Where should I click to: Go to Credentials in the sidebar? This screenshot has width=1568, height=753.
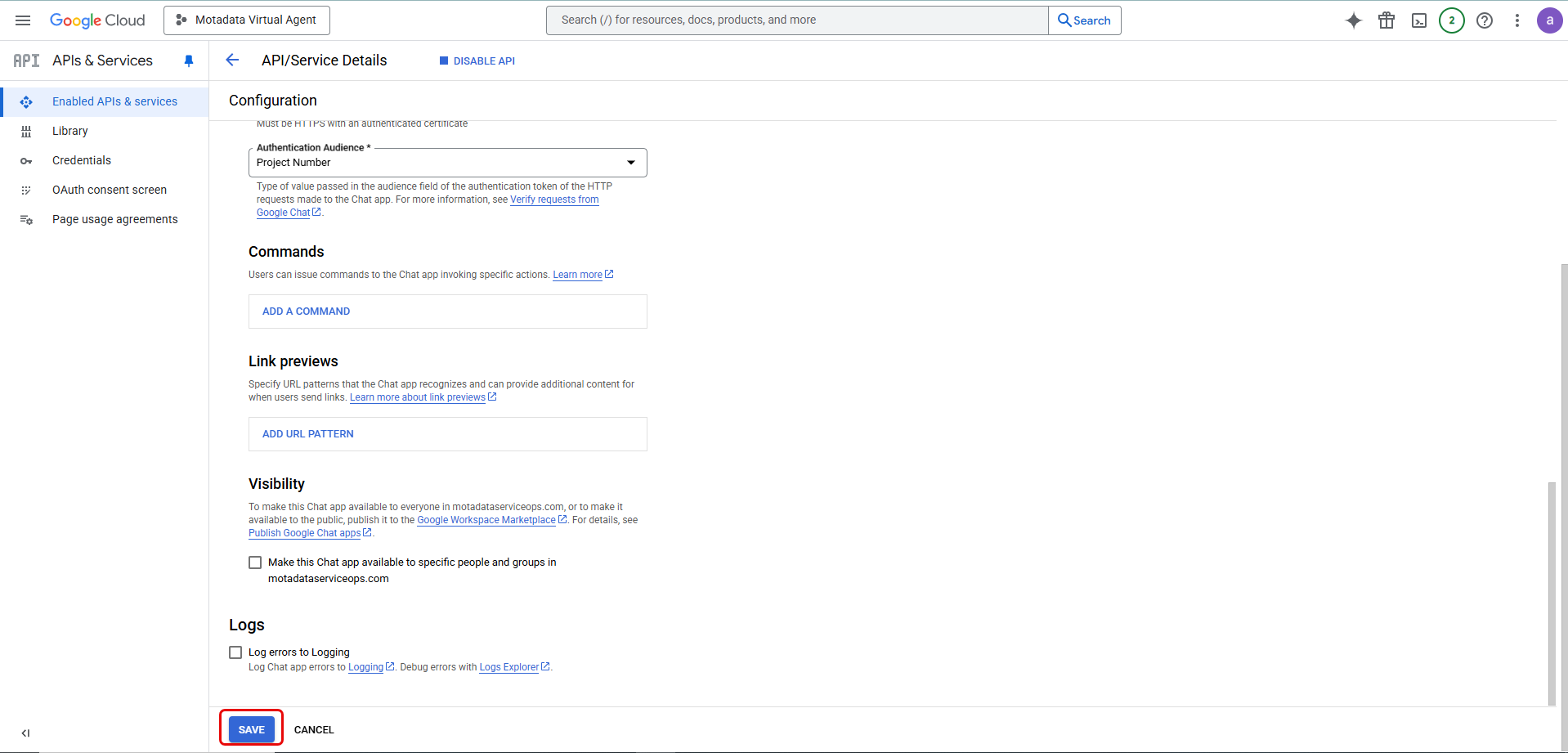[x=82, y=160]
